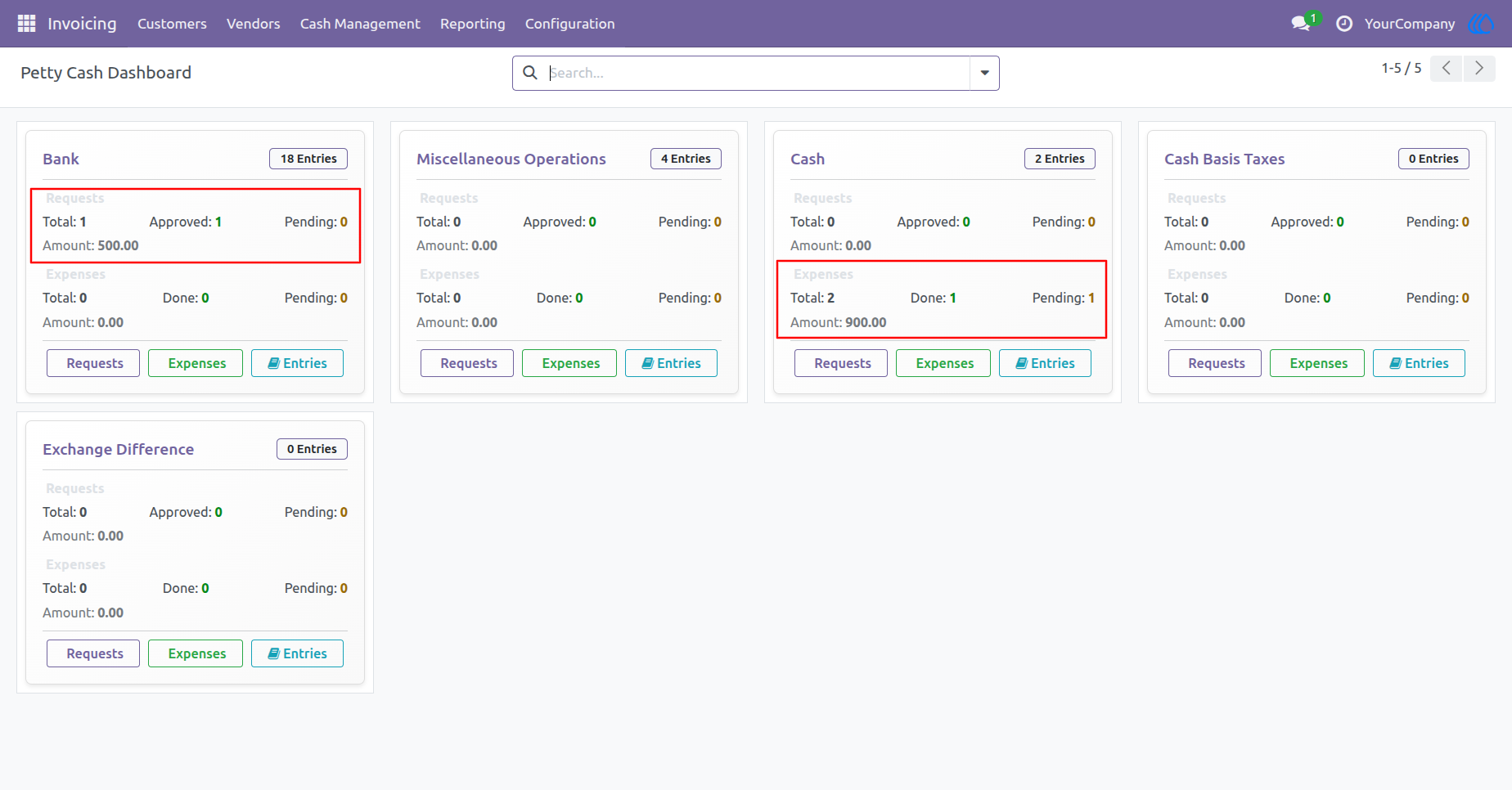Click the Bank 18 Entries badge
The image size is (1512, 790).
point(308,159)
